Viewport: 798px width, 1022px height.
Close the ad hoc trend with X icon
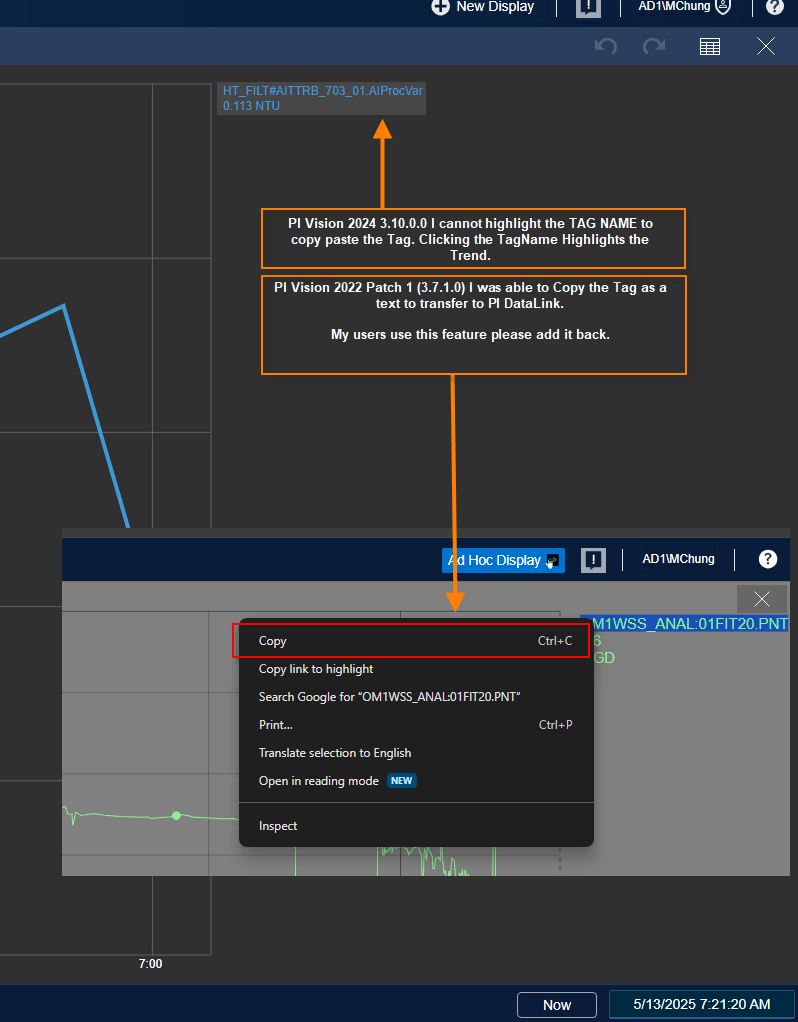tap(766, 46)
